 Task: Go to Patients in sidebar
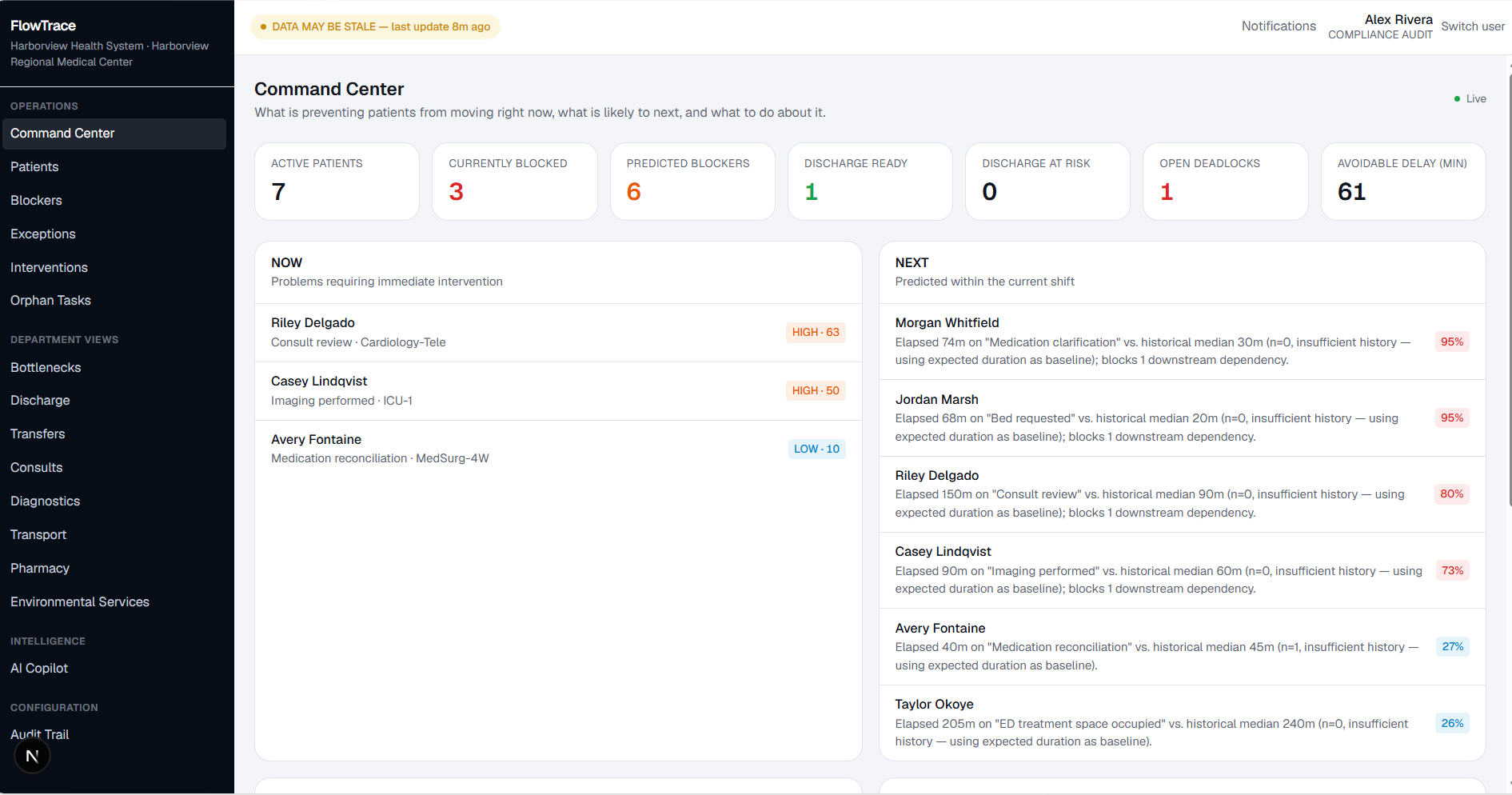[x=114, y=167]
